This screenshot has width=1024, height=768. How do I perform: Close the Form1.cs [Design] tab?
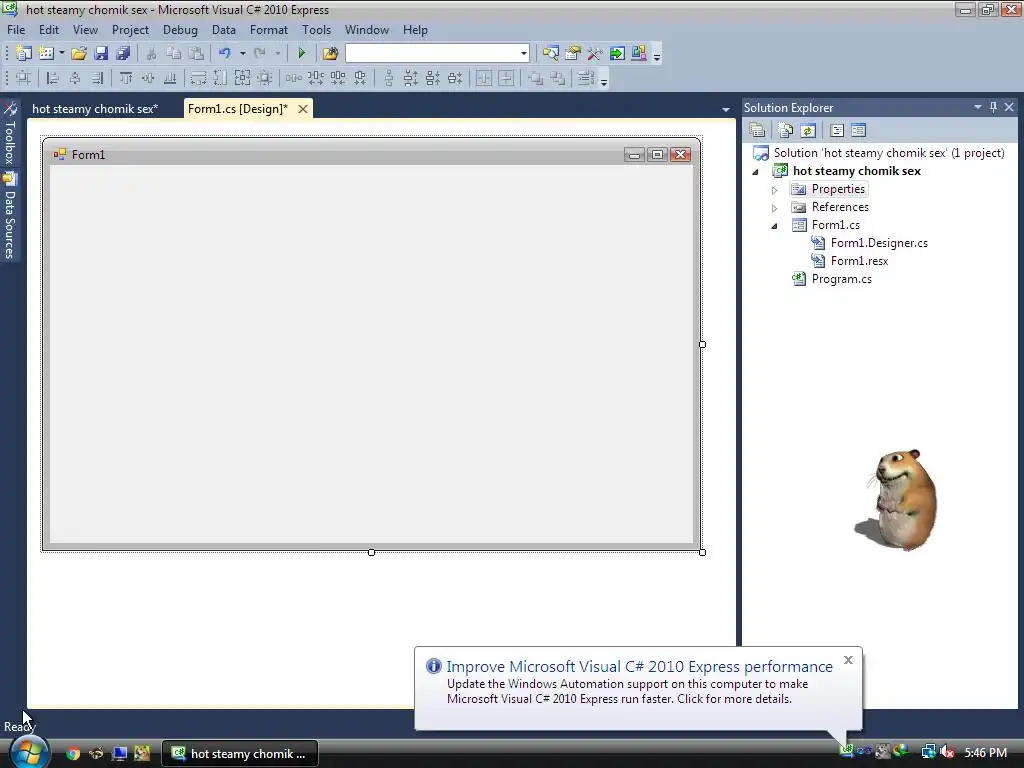[x=303, y=109]
